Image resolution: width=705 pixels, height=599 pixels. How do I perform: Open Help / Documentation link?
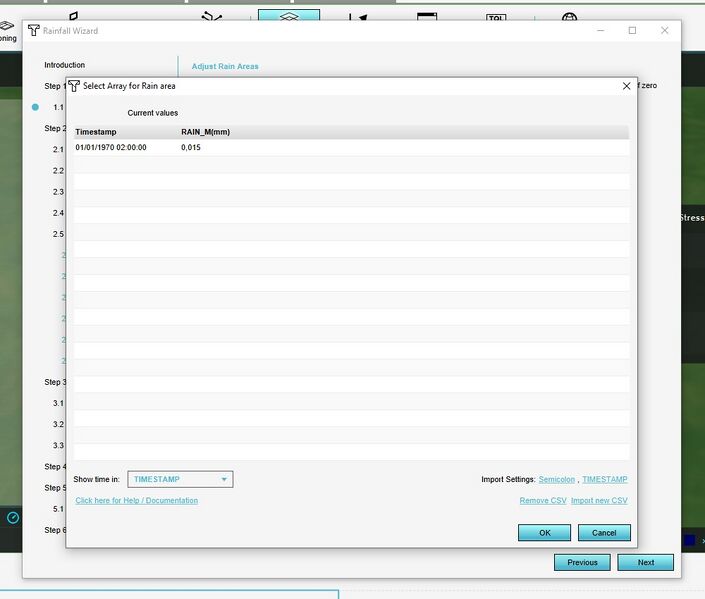[x=136, y=500]
